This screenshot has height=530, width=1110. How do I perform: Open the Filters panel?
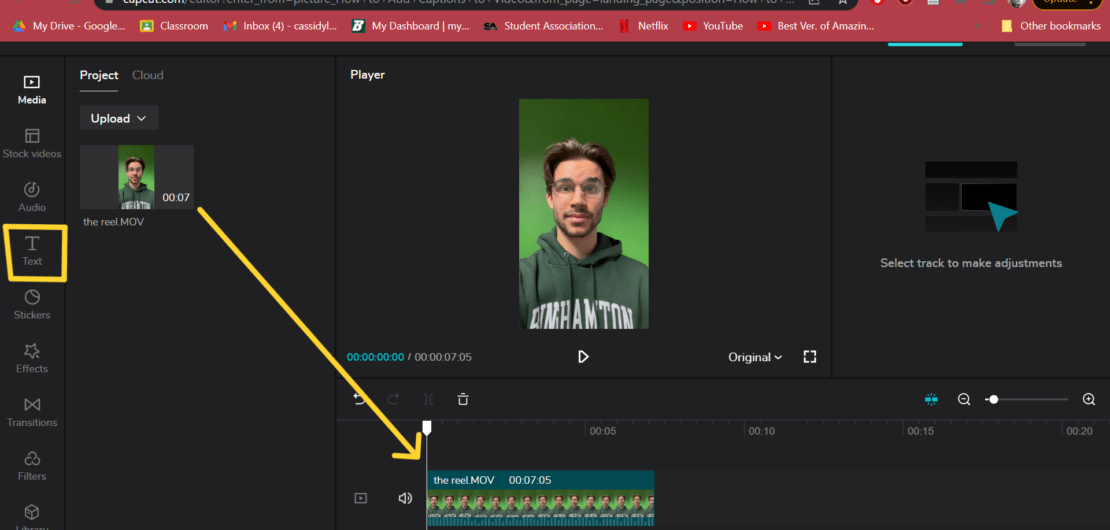point(32,466)
